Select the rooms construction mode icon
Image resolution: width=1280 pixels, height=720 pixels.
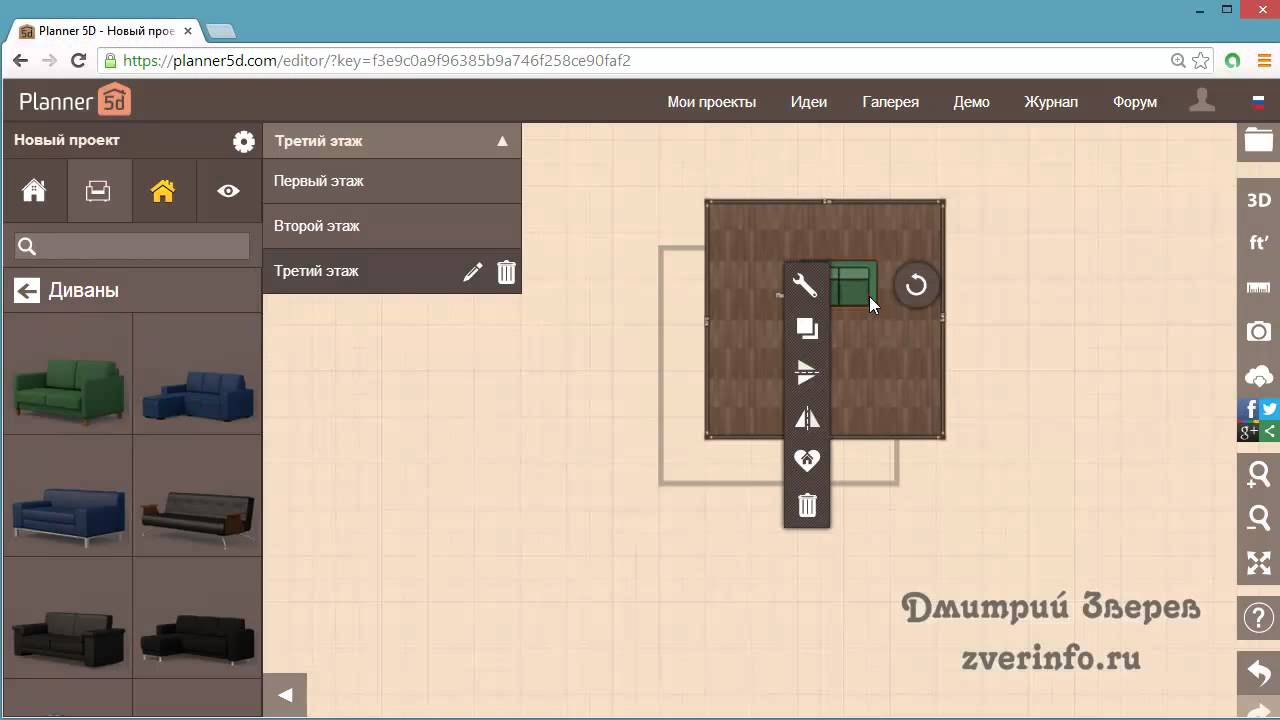coord(35,190)
